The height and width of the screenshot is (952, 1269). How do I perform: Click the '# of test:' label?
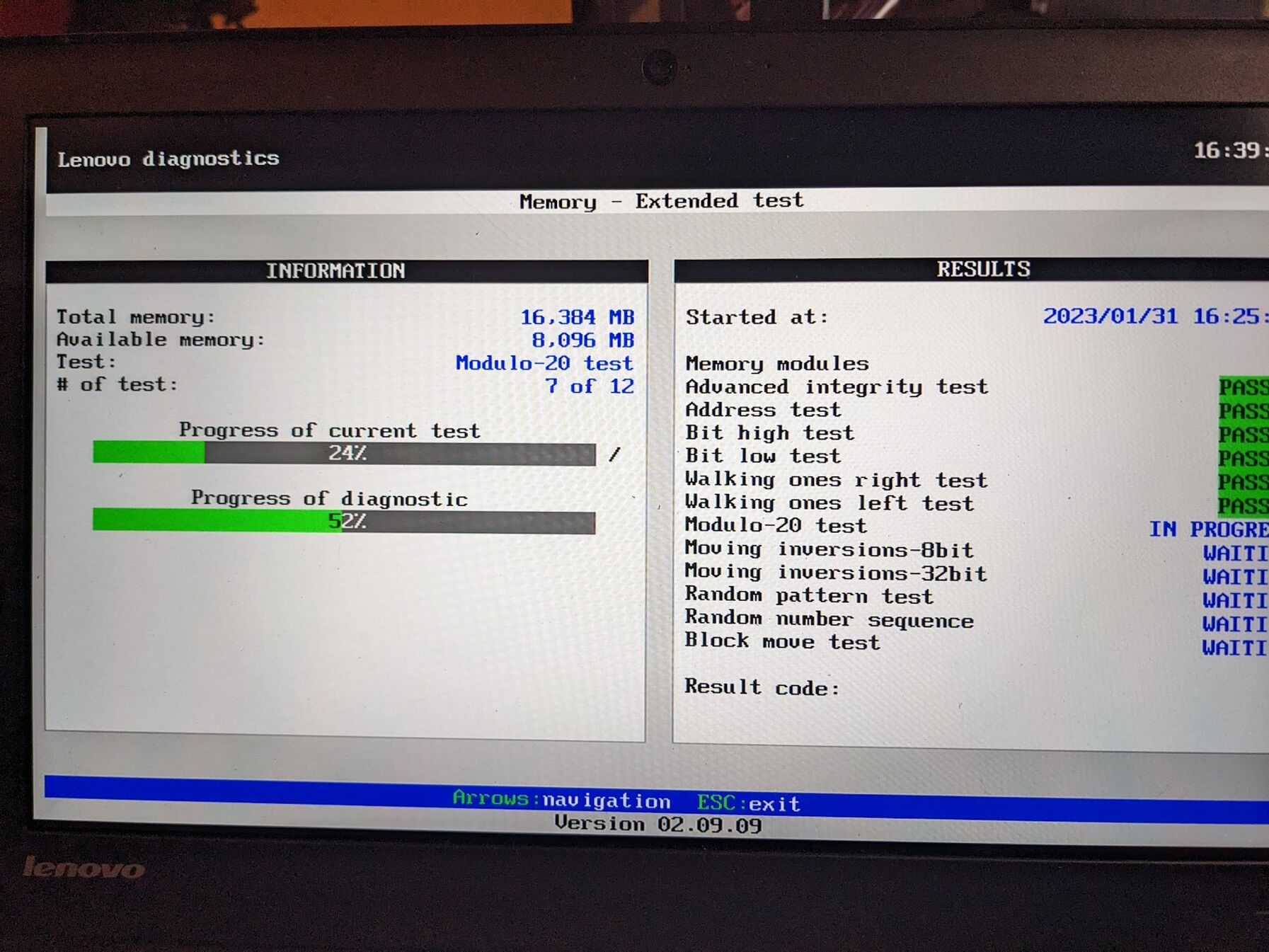click(x=117, y=384)
